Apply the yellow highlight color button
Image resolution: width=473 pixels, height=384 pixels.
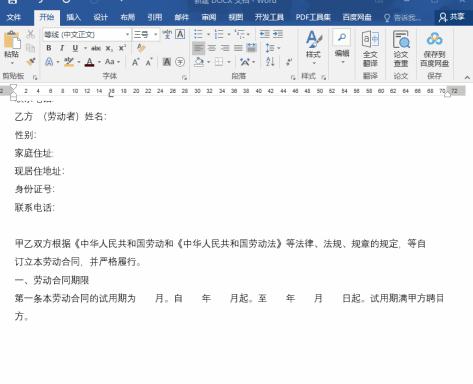click(x=69, y=62)
